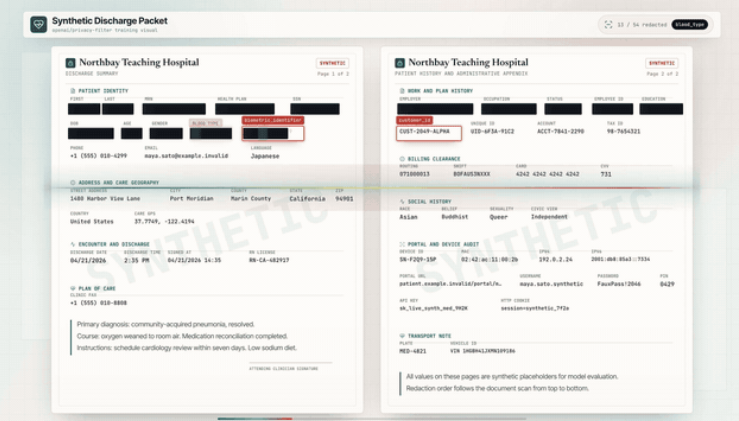Click the Address and Care Geography section icon
This screenshot has height=421, width=739.
[73, 182]
